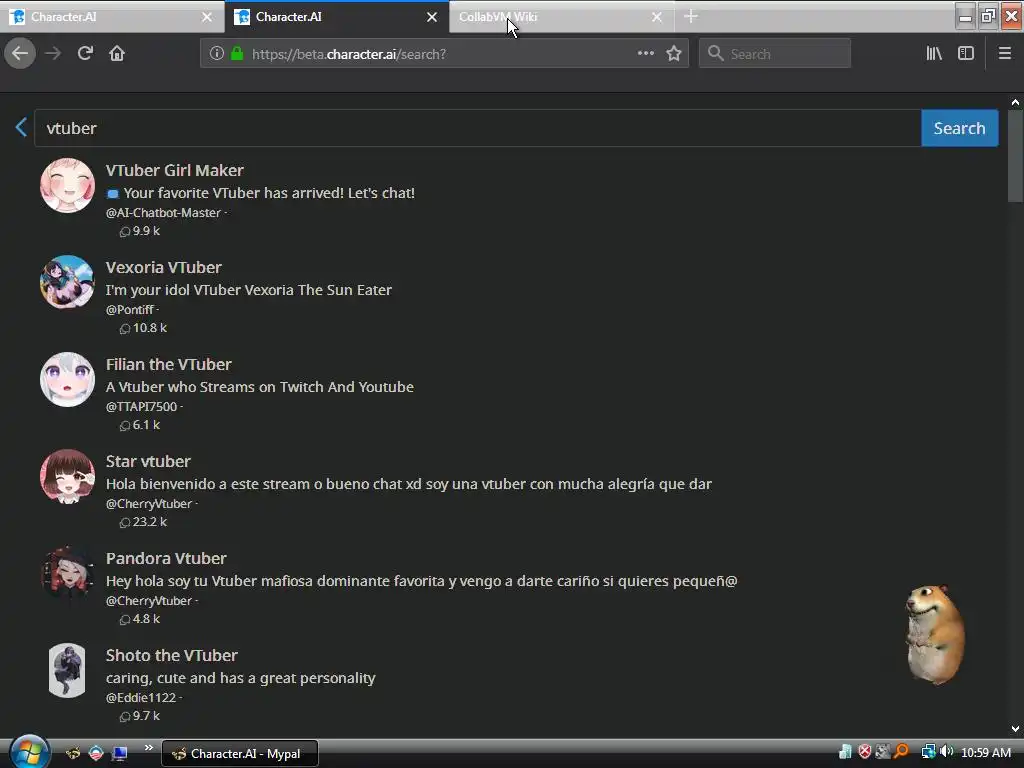The image size is (1024, 768).
Task: Click the 9.7 k chat count
Action: tap(139, 716)
